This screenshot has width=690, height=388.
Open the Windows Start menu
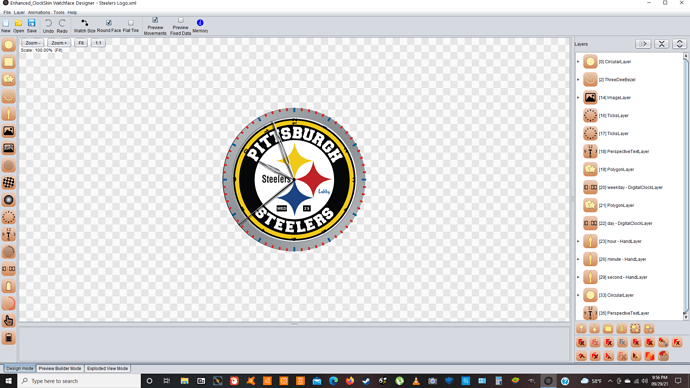[8, 381]
